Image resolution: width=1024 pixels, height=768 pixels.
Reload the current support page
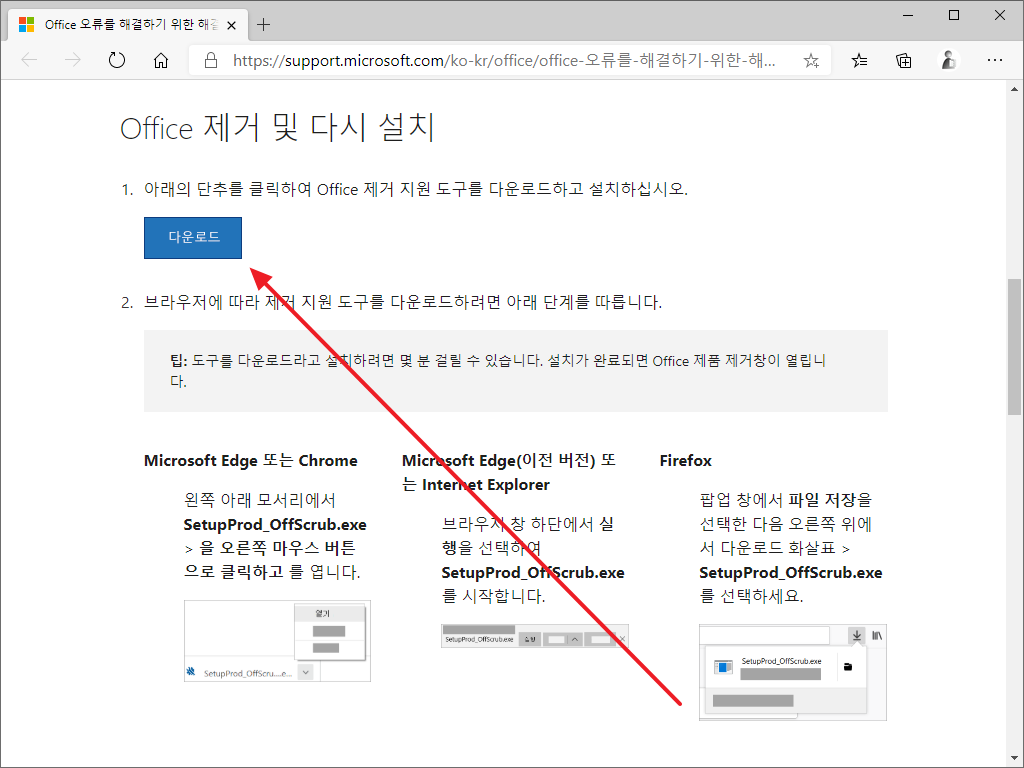tap(116, 60)
